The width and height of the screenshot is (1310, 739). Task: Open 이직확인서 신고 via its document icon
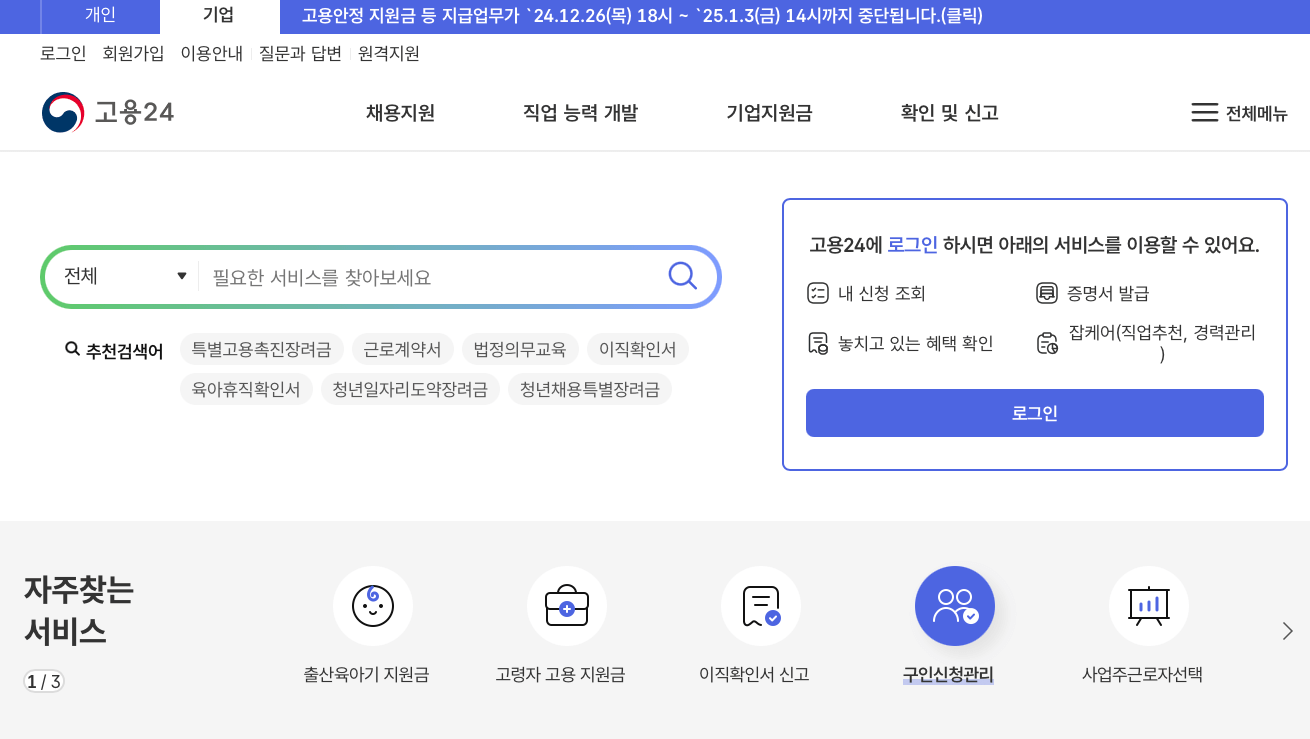point(761,605)
